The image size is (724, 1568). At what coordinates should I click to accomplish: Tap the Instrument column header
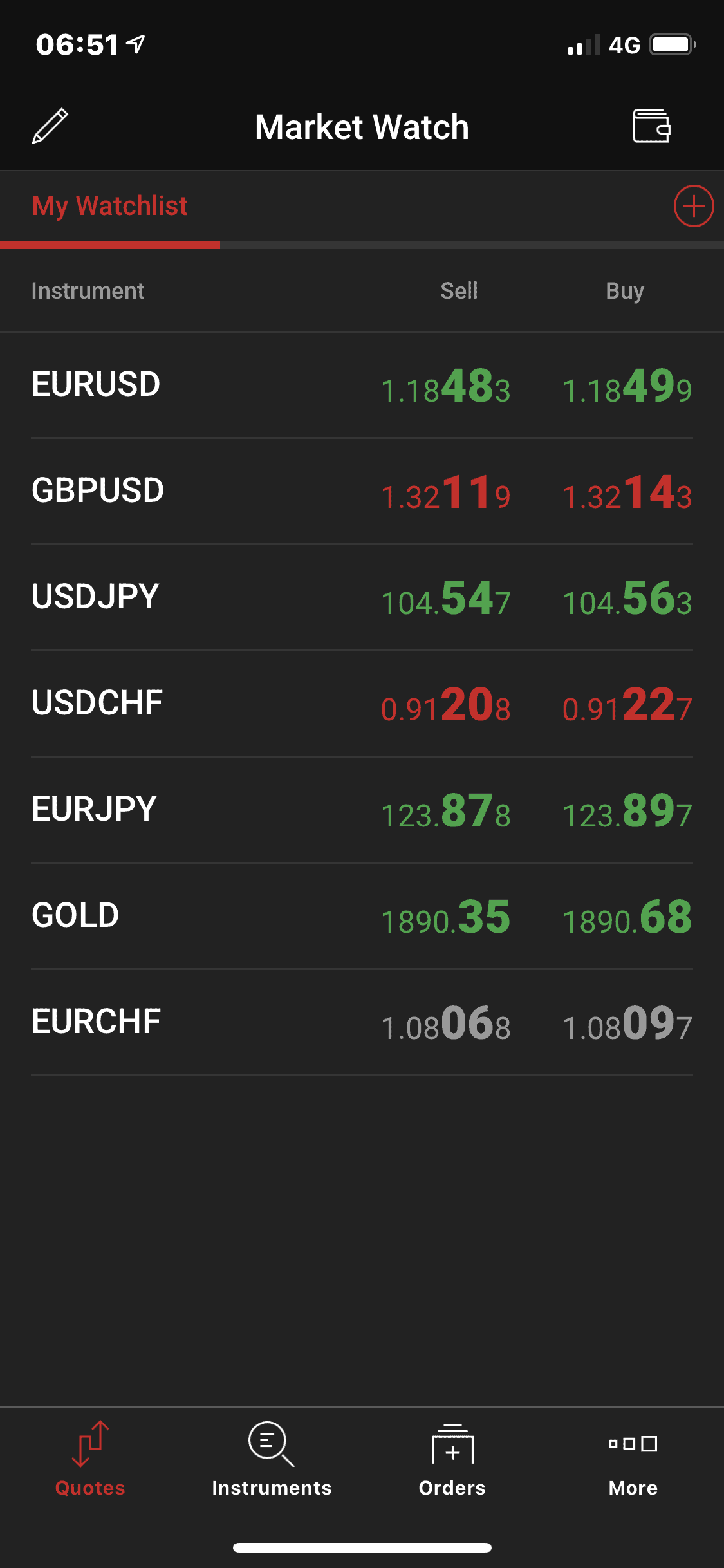point(88,291)
